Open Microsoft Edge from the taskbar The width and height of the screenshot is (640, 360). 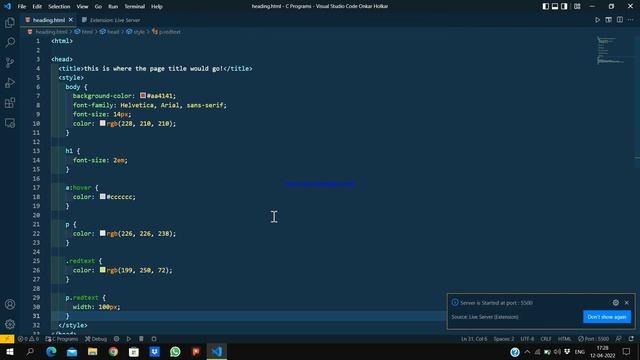pyautogui.click(x=51, y=351)
